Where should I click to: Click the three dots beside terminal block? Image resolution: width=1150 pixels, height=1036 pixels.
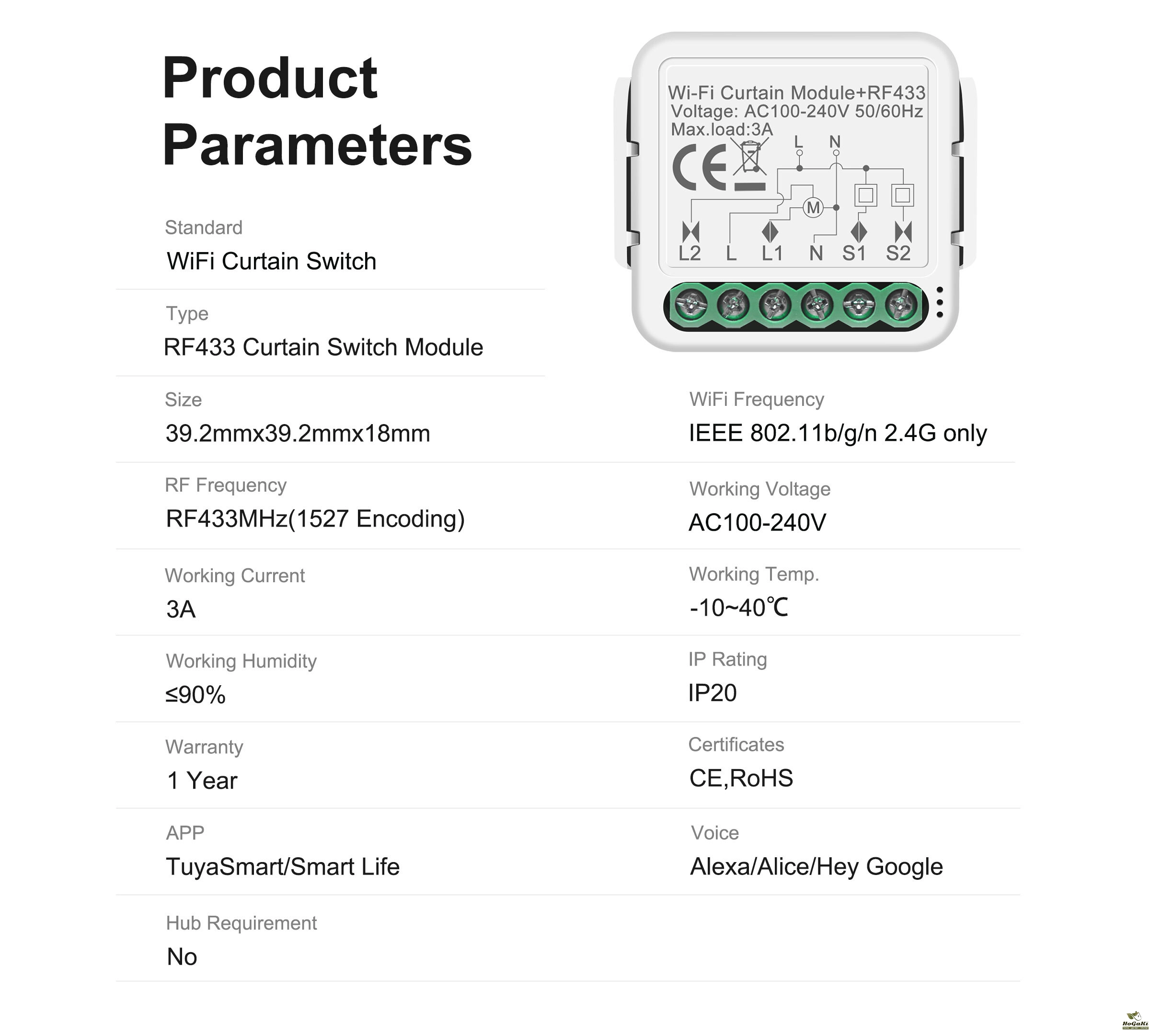939,302
